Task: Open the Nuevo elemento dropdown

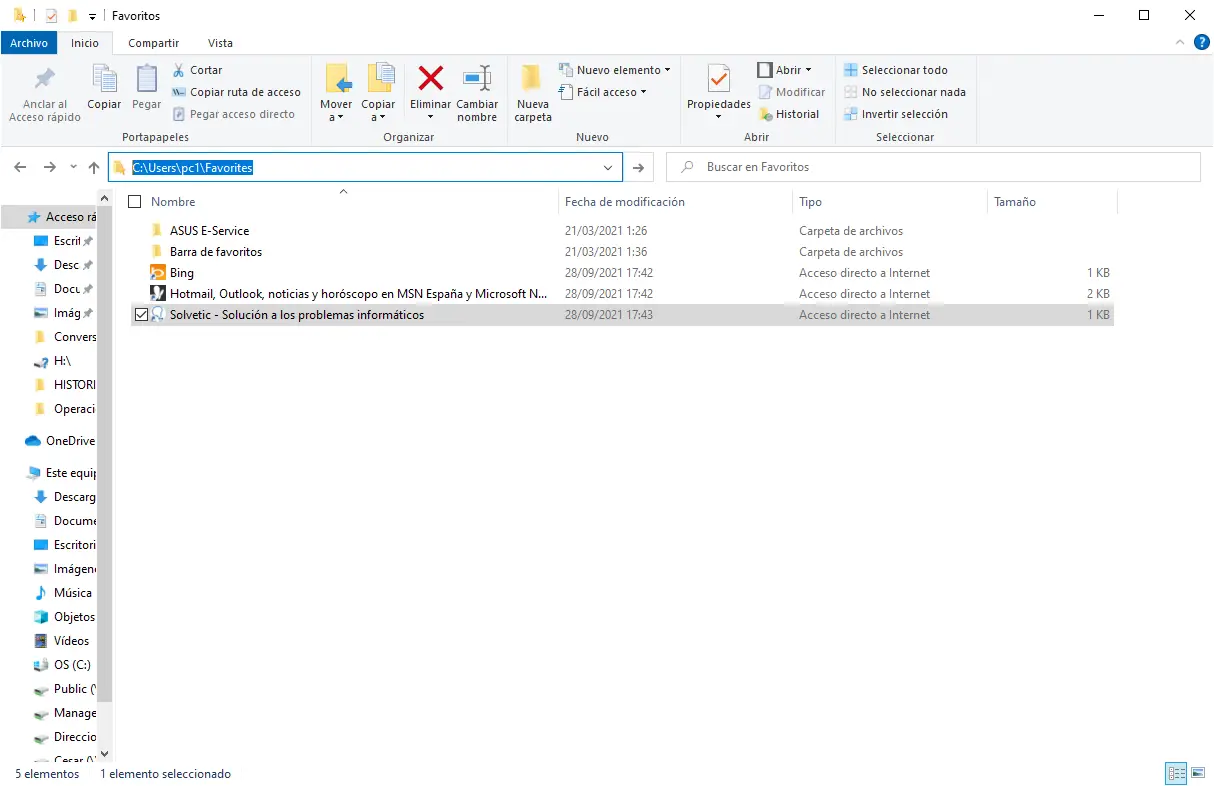Action: coord(614,70)
